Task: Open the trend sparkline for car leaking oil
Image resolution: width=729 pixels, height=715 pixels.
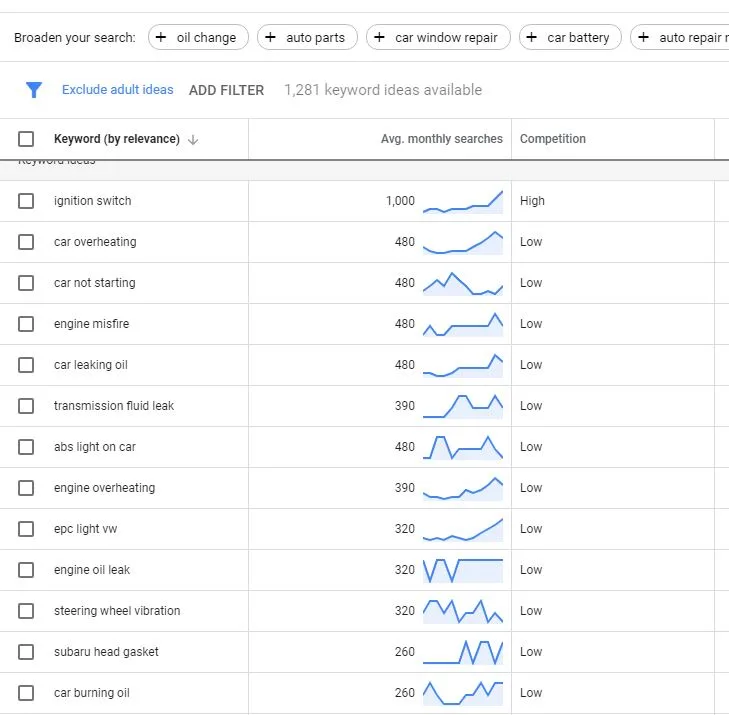Action: [463, 365]
